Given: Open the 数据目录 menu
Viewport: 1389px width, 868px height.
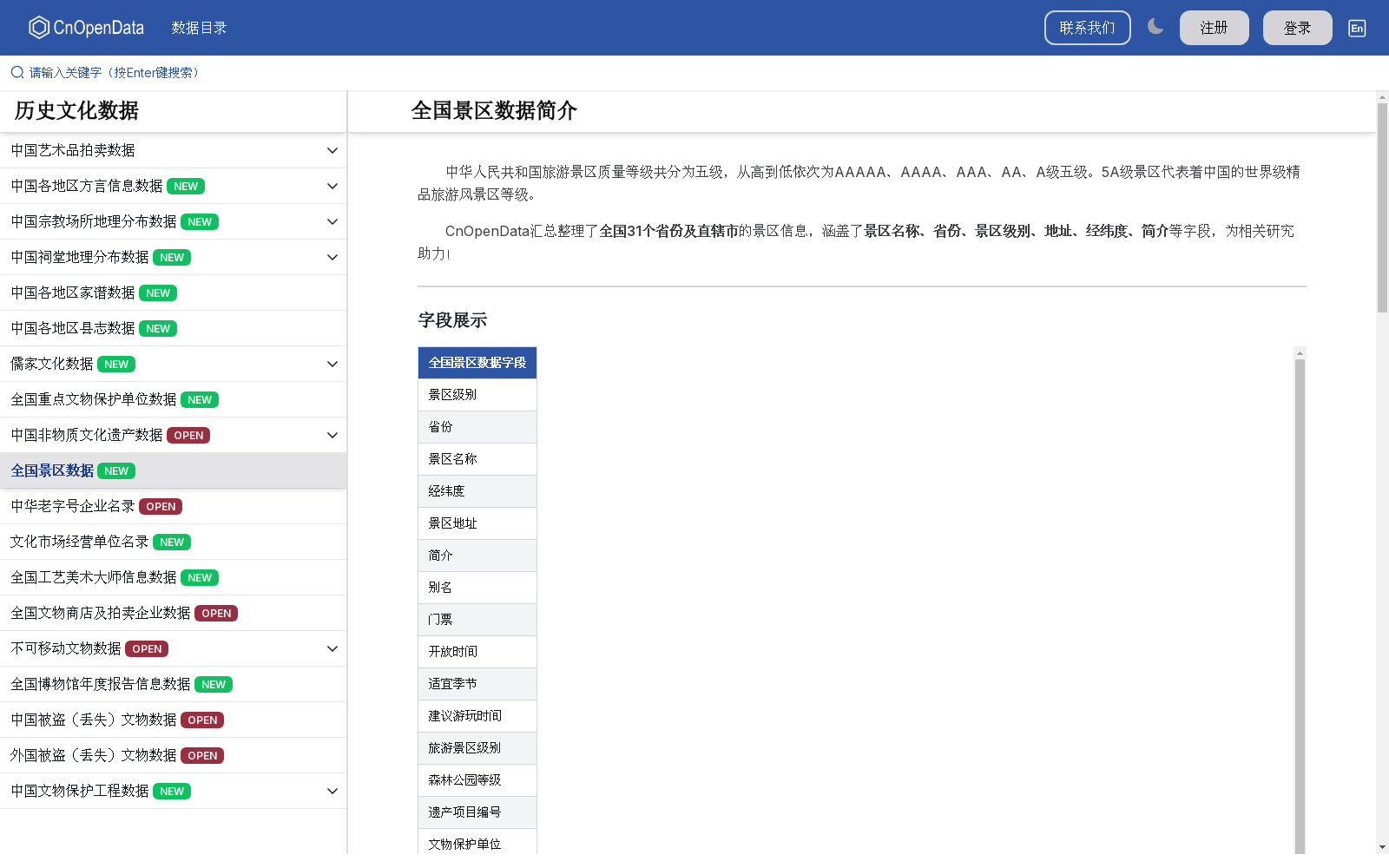Looking at the screenshot, I should coord(199,28).
